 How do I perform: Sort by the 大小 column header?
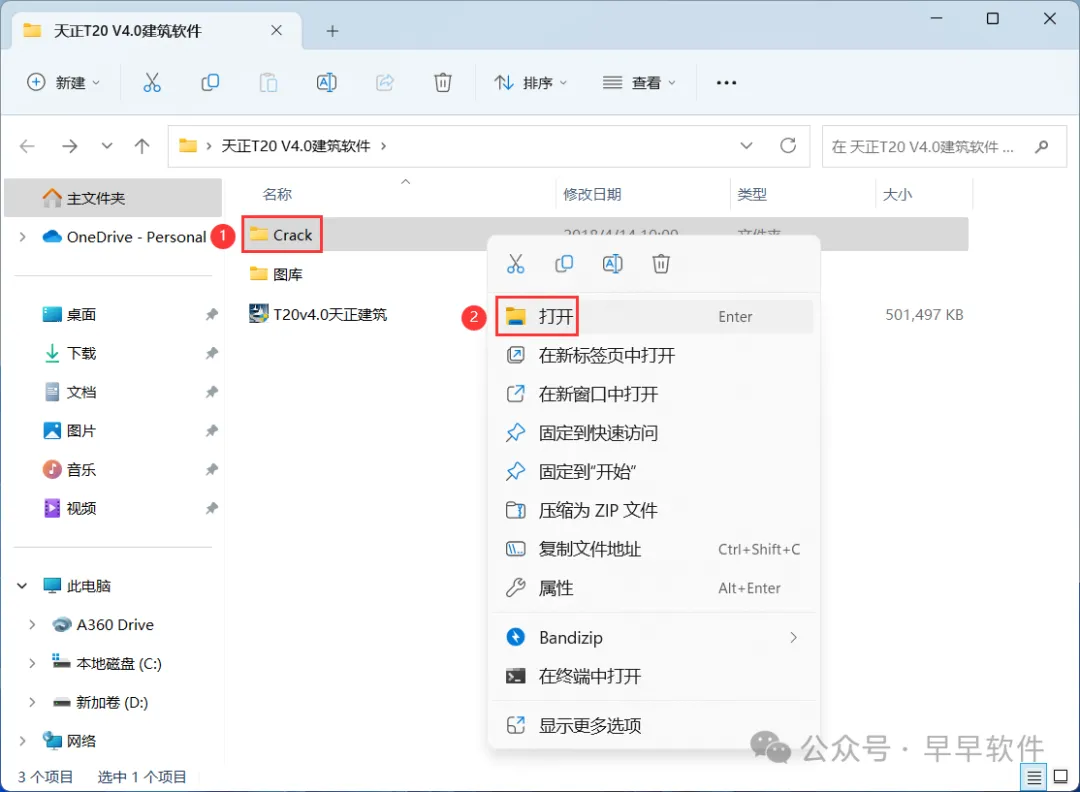[897, 195]
